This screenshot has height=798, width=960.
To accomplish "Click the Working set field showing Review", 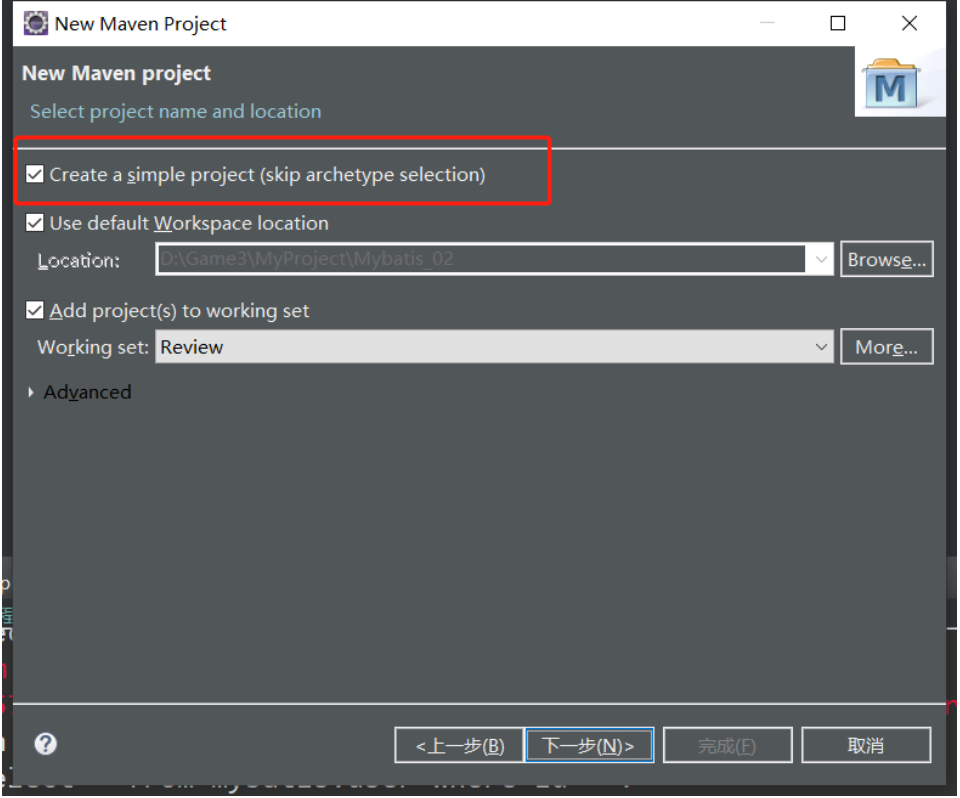I will (480, 347).
